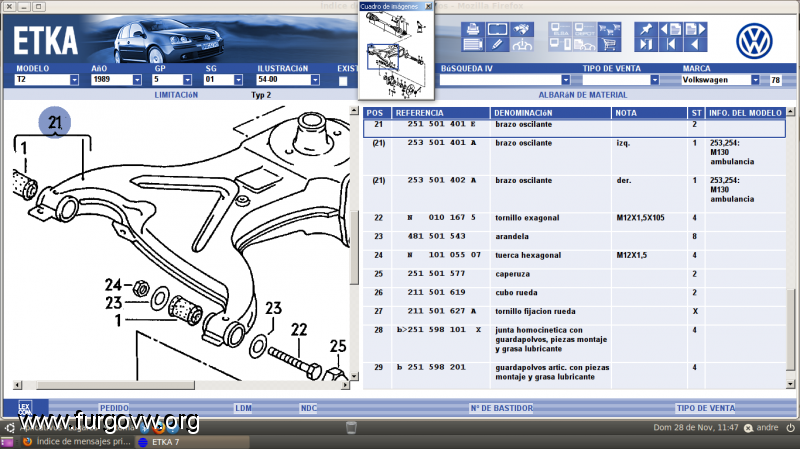
Task: Open the single shopping cart icon
Action: click(609, 45)
